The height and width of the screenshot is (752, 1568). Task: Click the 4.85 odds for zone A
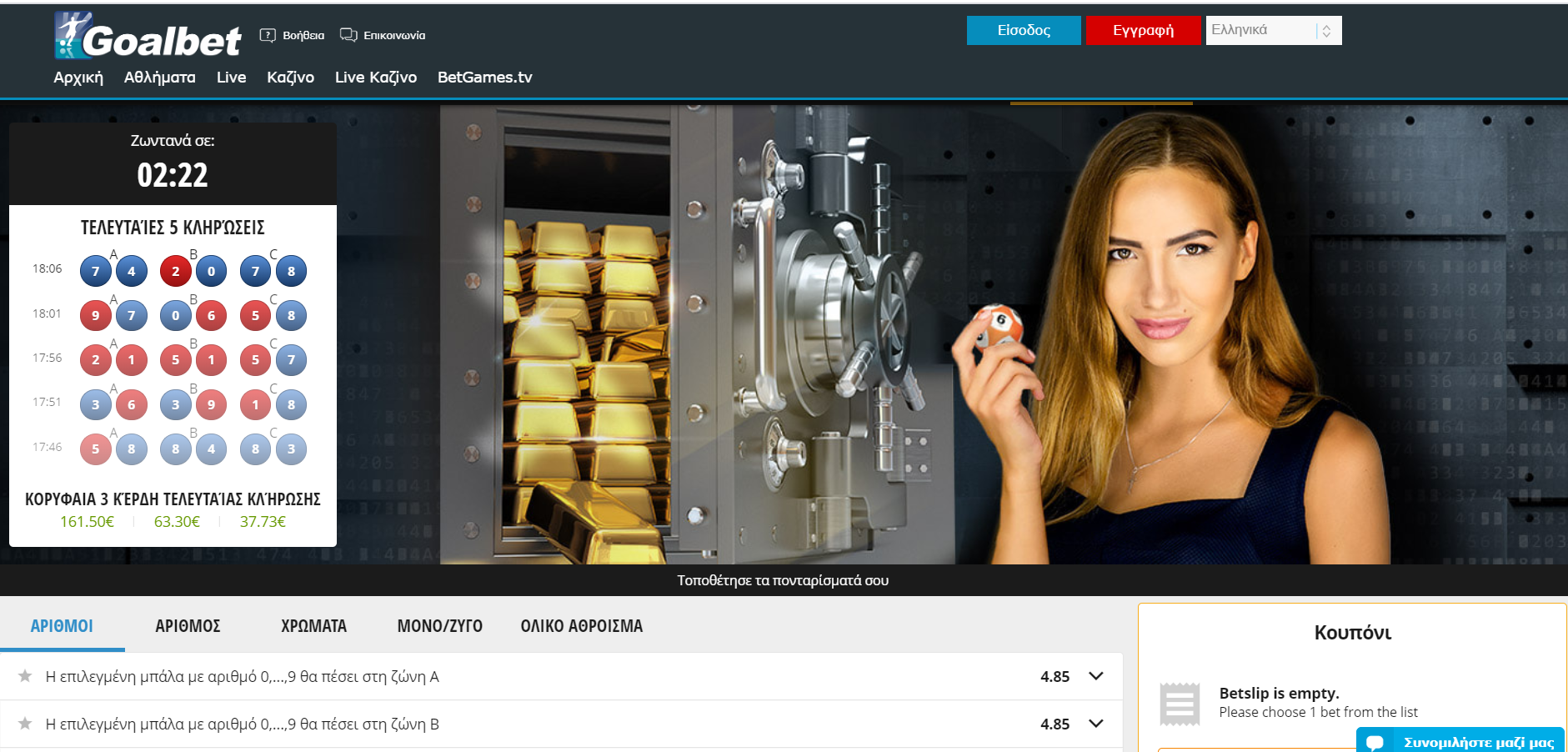click(1055, 677)
